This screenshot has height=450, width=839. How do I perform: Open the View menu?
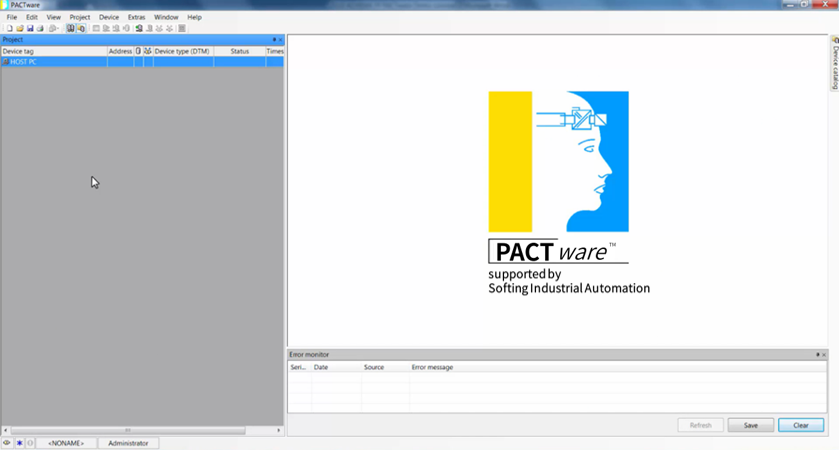pyautogui.click(x=54, y=17)
